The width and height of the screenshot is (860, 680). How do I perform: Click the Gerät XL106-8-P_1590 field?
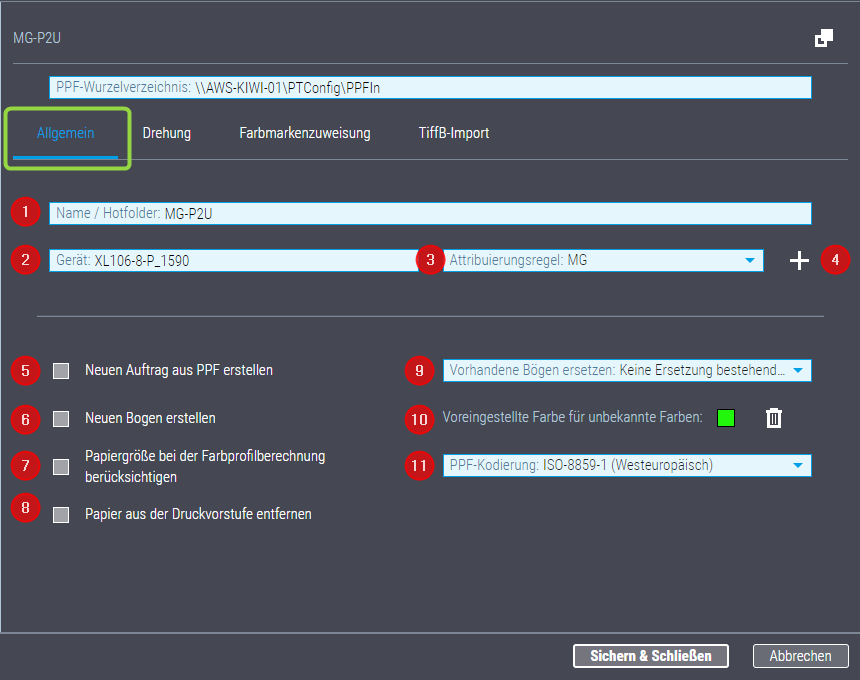click(230, 260)
